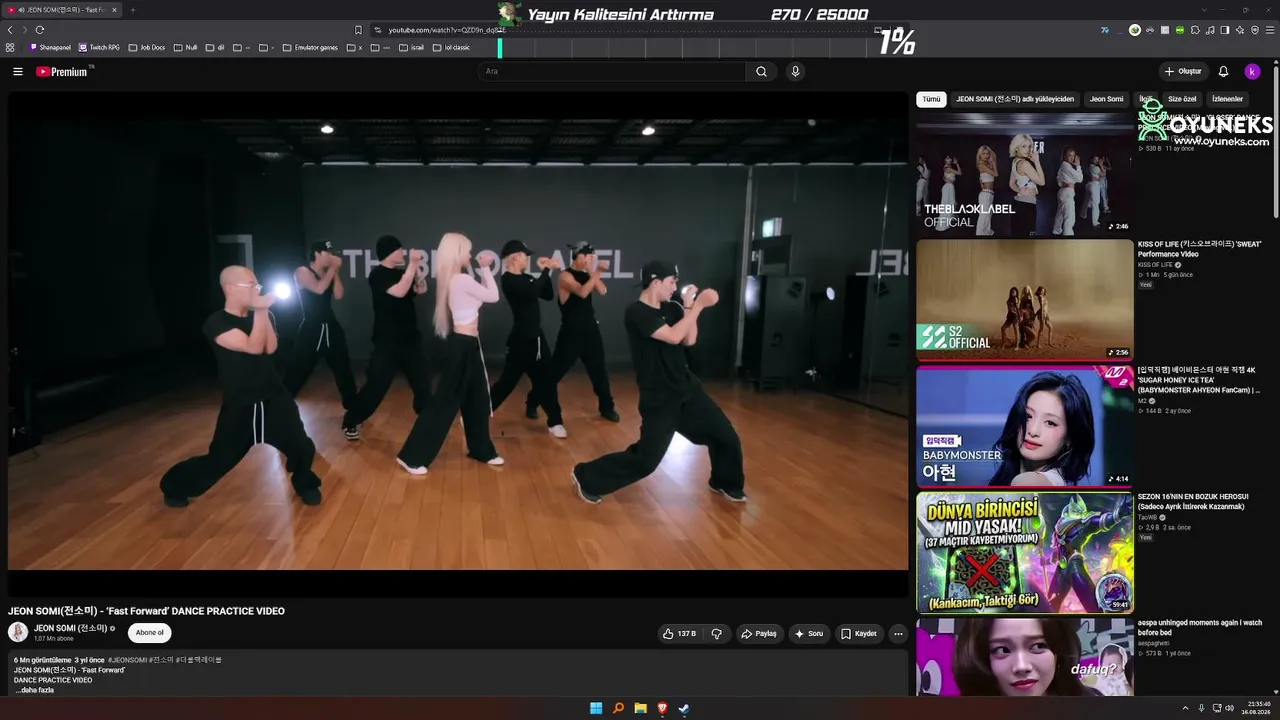Click the search magnifier button

pyautogui.click(x=761, y=71)
